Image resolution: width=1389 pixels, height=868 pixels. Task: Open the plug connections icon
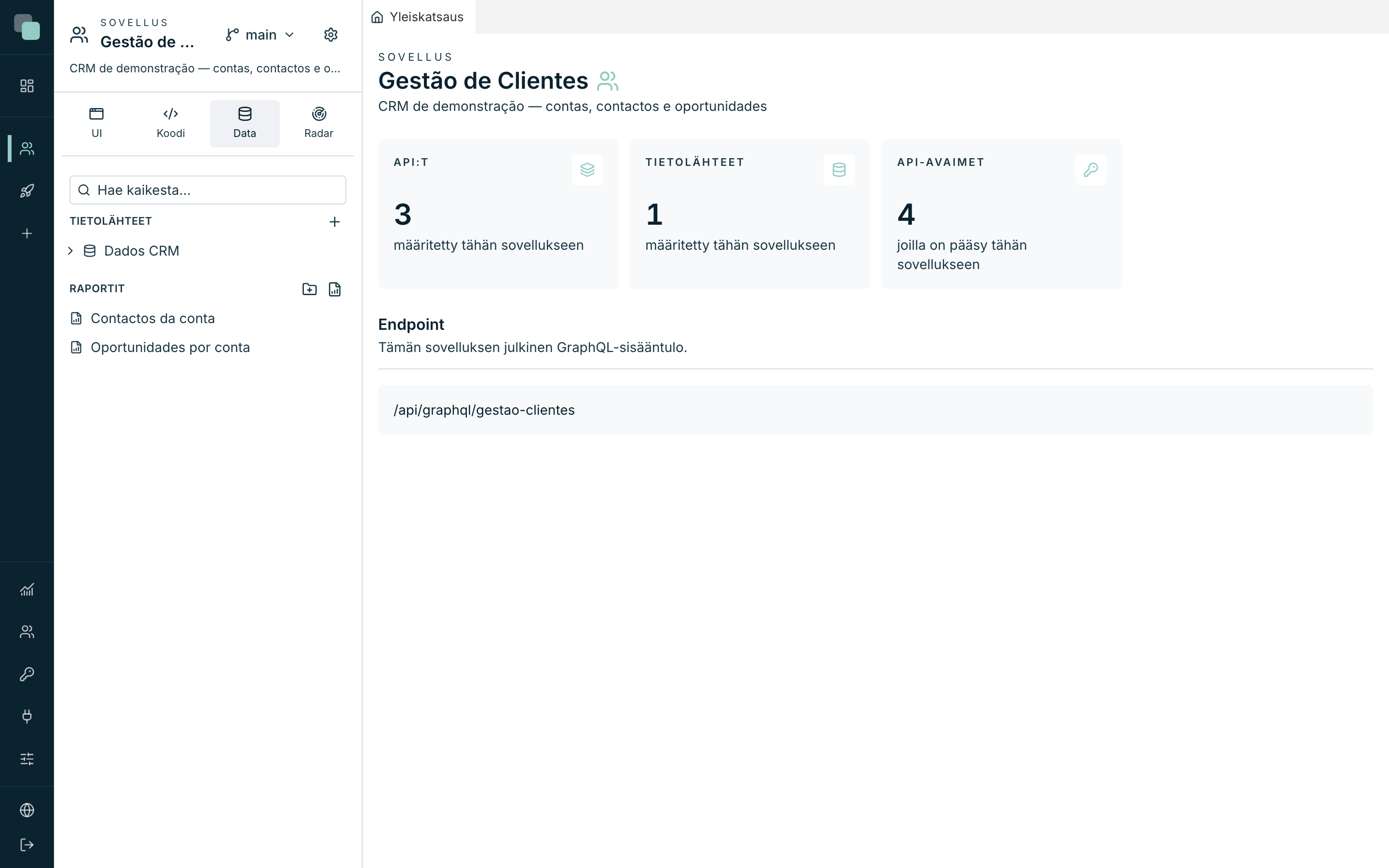pyautogui.click(x=27, y=717)
